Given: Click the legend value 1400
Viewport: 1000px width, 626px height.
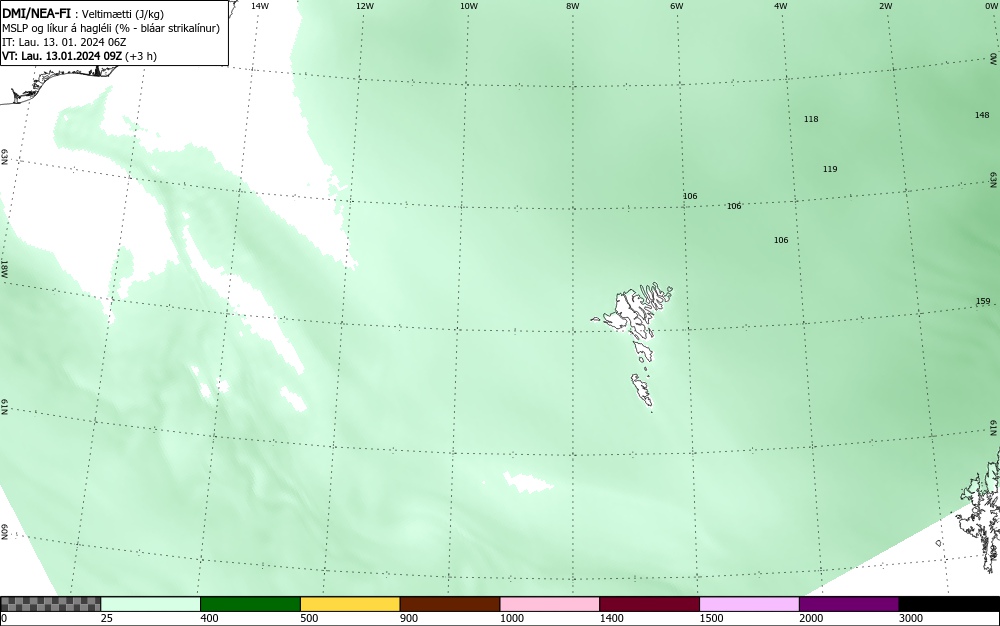Looking at the screenshot, I should pos(612,618).
